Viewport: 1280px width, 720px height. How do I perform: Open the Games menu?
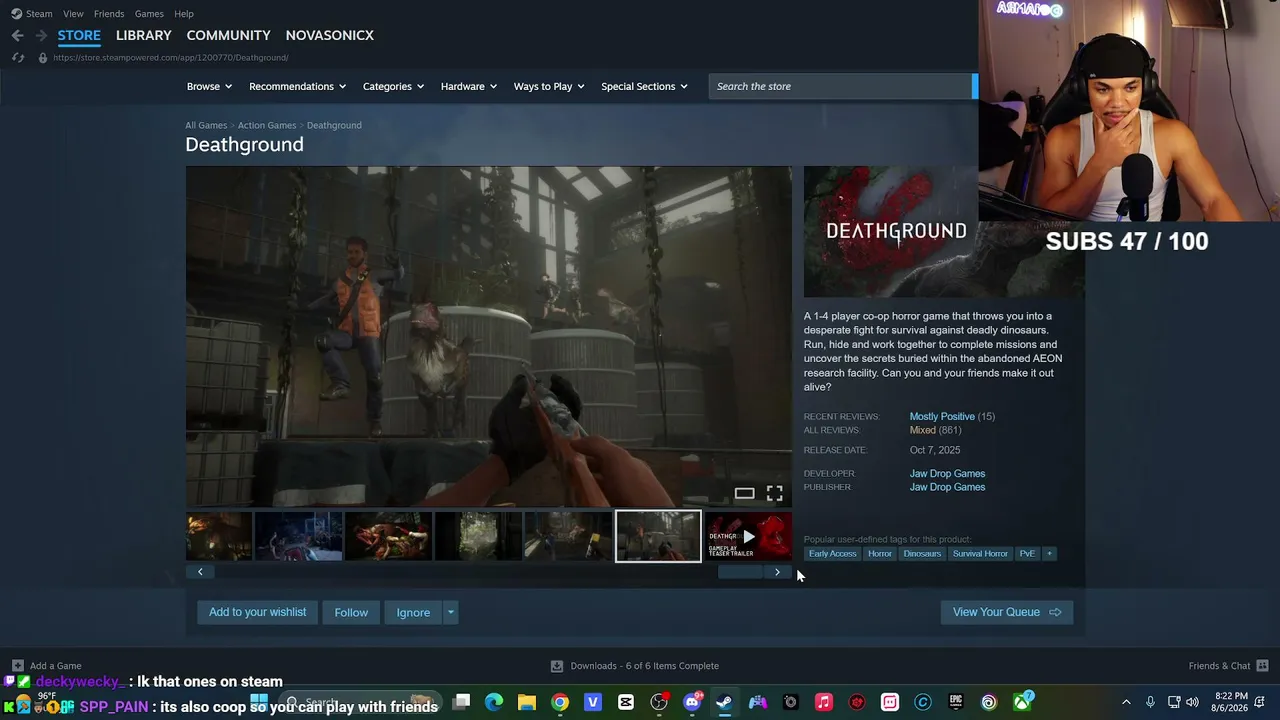(149, 14)
